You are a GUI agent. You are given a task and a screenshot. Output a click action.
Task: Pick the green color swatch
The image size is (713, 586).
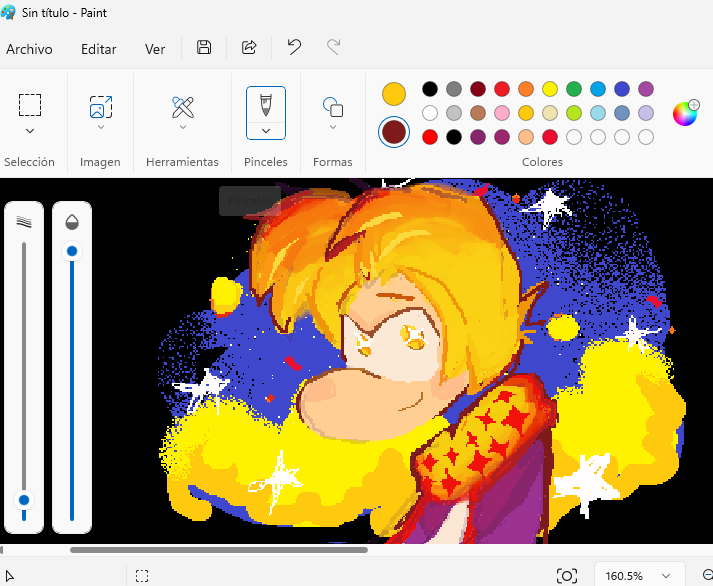574,89
